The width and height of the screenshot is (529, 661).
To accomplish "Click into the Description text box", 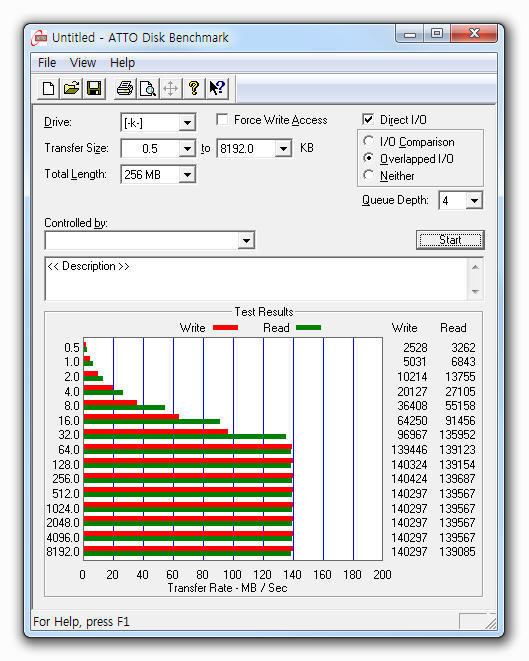I will [x=256, y=279].
